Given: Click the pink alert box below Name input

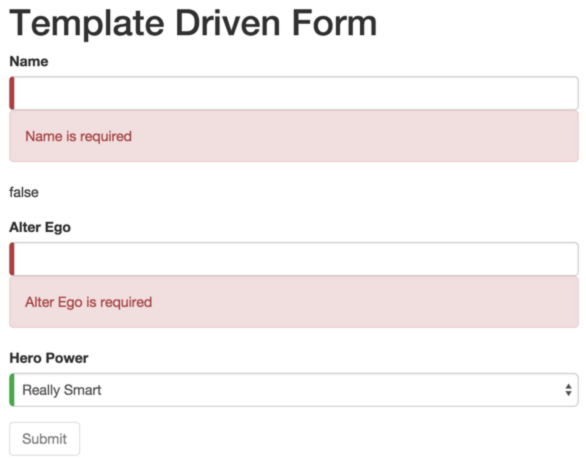Looking at the screenshot, I should coord(294,136).
